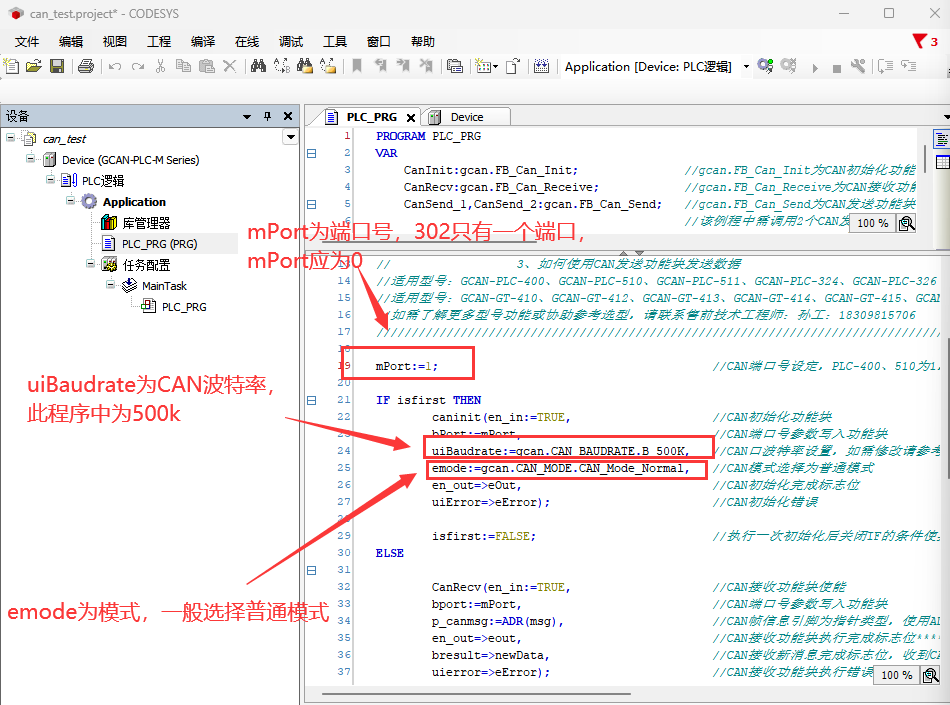This screenshot has width=950, height=705.
Task: Click the Delete X icon in the toolbar
Action: tap(230, 66)
